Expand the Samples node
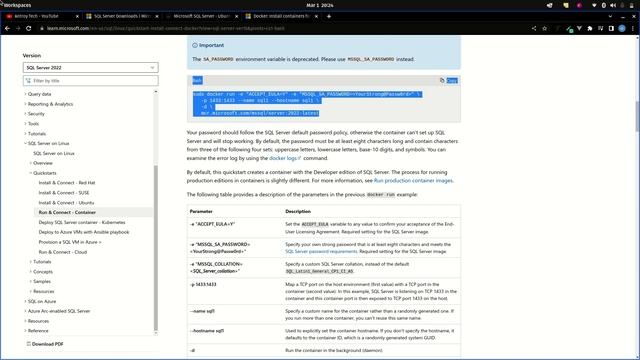Screen dimensions: 640x360 tap(42, 282)
